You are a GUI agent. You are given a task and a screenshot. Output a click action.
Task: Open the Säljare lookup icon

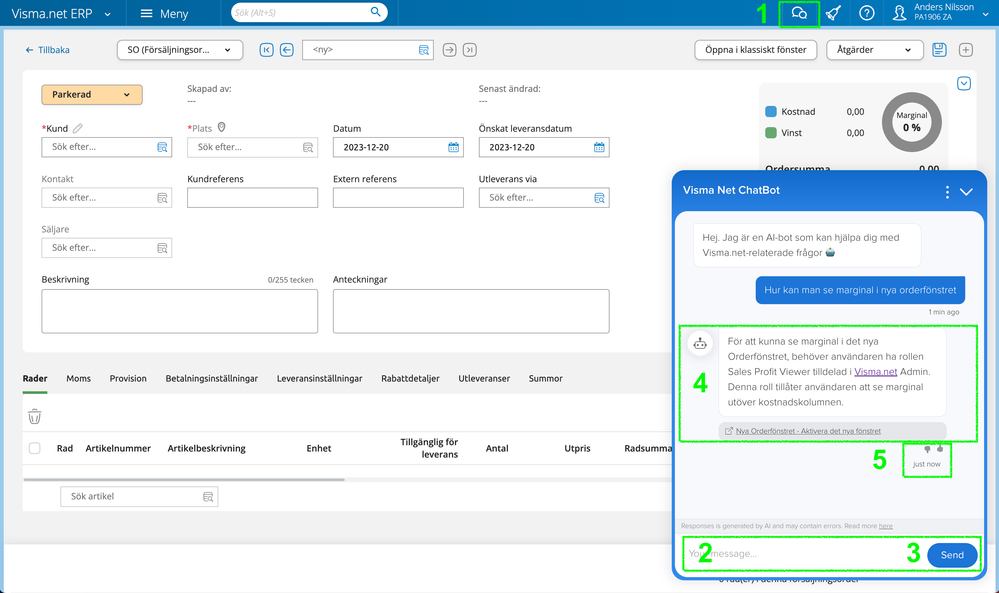162,248
